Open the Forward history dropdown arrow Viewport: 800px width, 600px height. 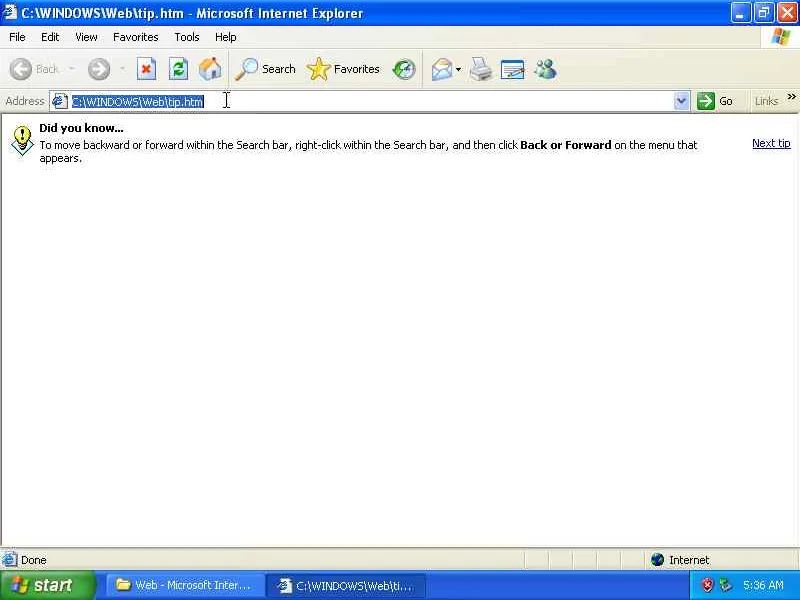pos(122,69)
